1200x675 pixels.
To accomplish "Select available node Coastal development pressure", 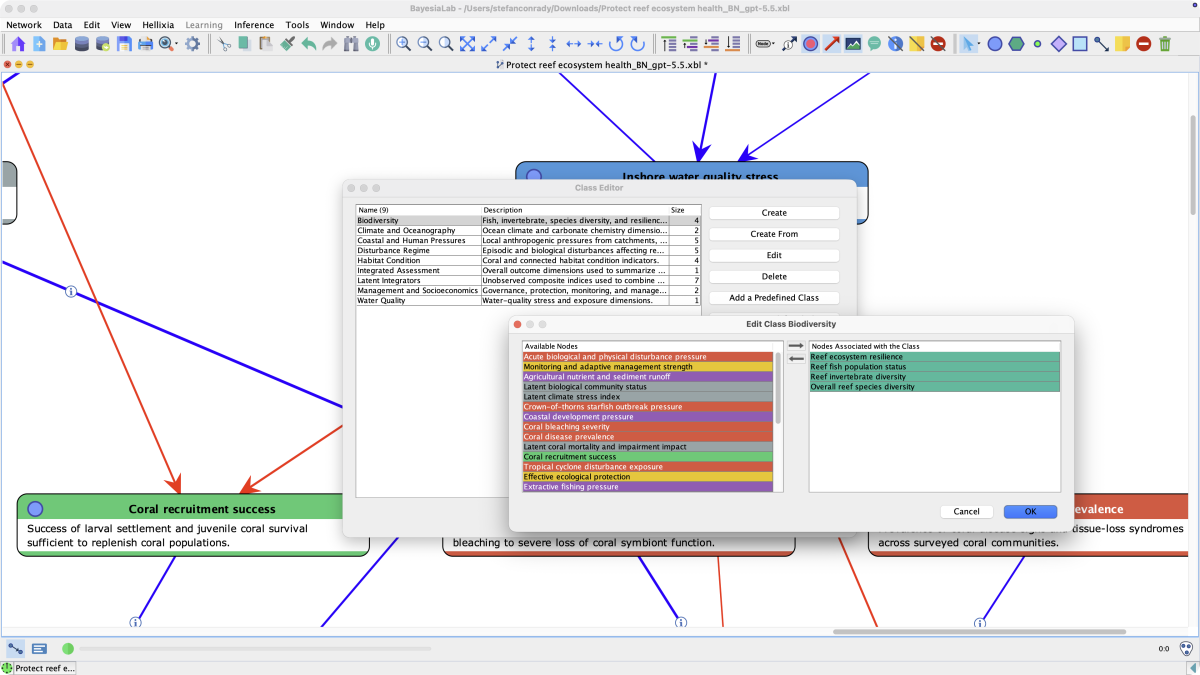I will [648, 417].
